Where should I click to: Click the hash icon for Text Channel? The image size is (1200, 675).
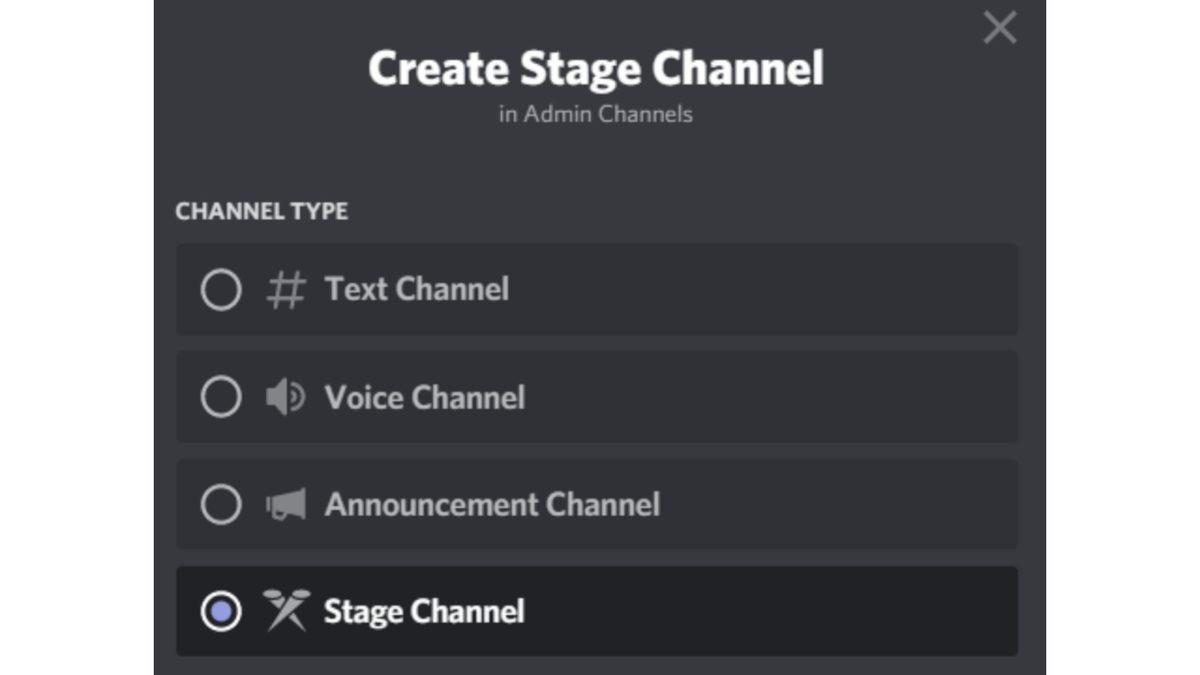[x=285, y=290]
